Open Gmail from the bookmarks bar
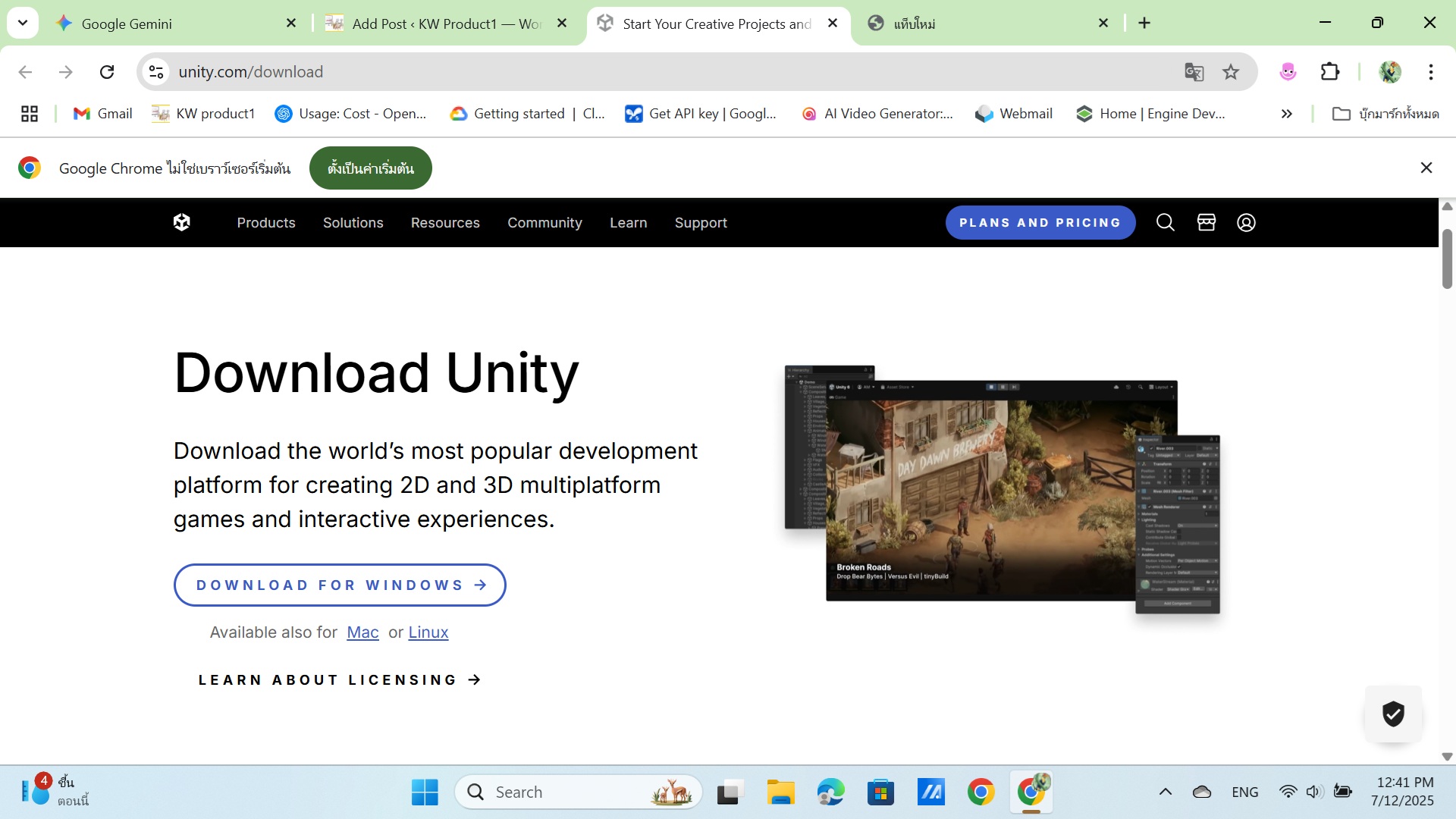1456x819 pixels. tap(102, 113)
